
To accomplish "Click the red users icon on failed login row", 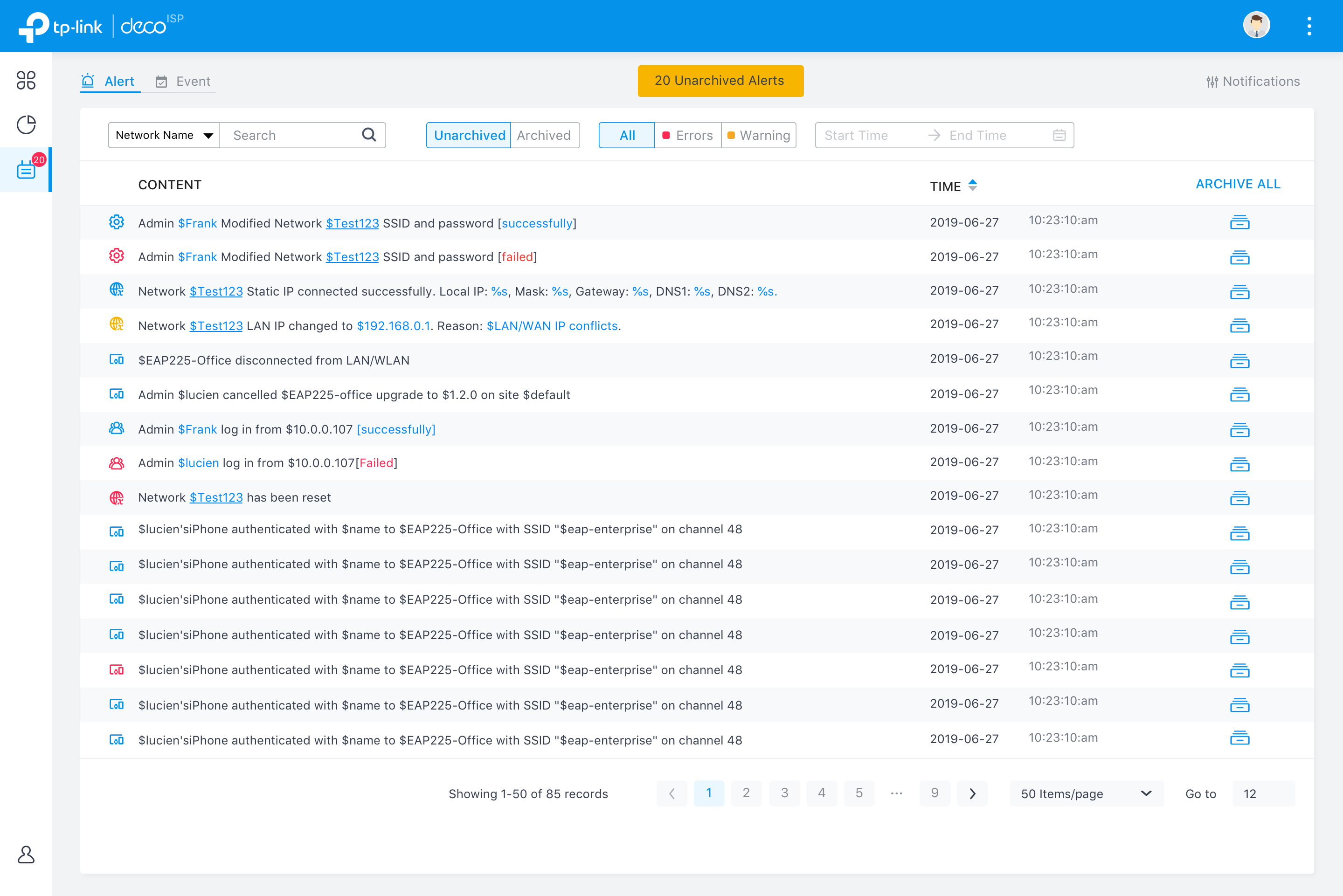I will pyautogui.click(x=117, y=463).
